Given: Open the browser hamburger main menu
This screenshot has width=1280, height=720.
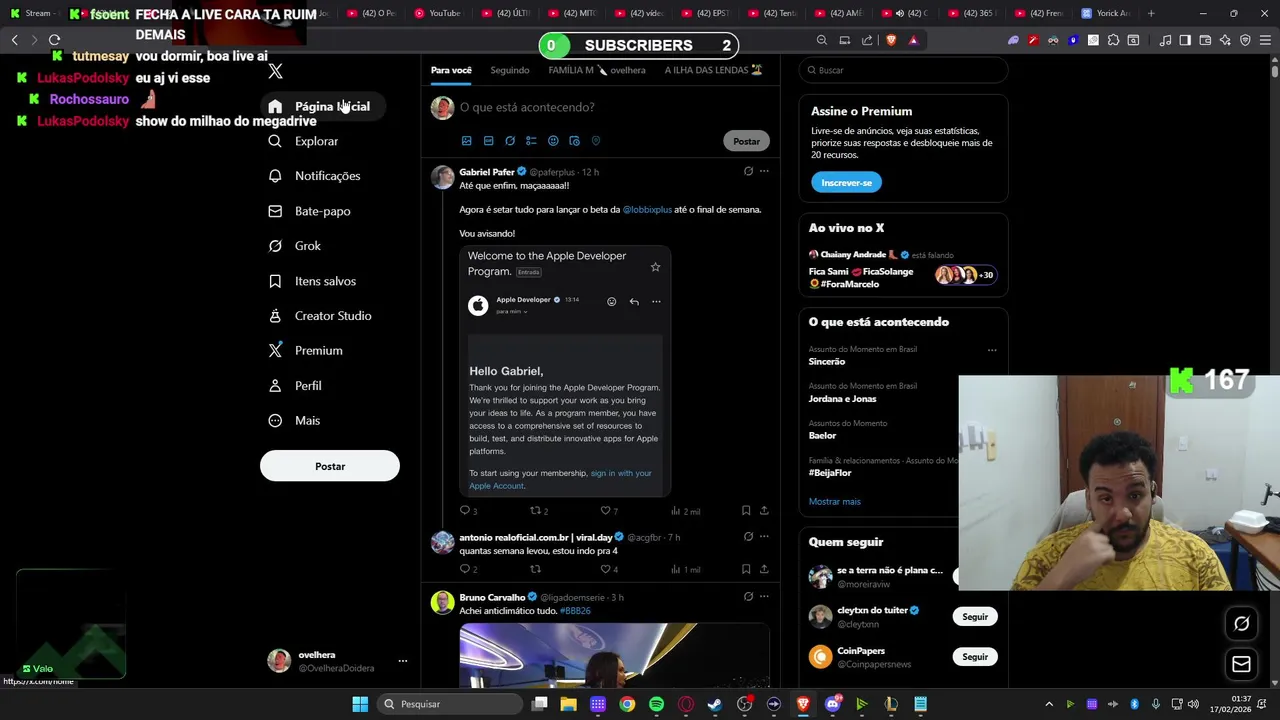Looking at the screenshot, I should click(1265, 40).
